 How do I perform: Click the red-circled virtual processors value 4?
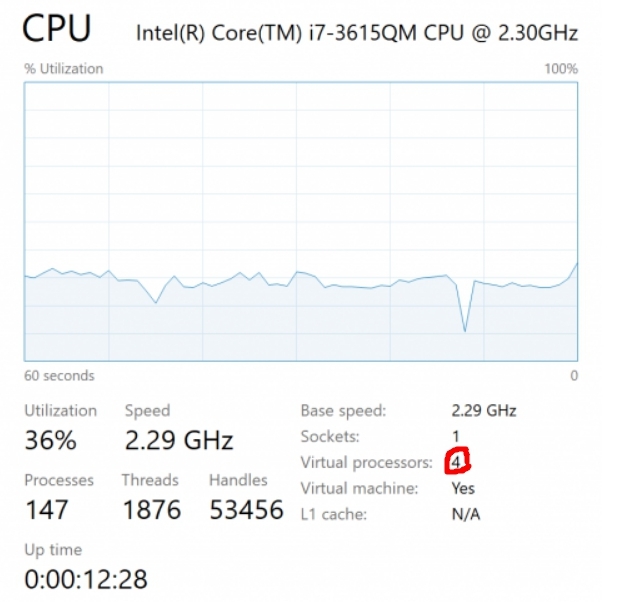tap(456, 462)
